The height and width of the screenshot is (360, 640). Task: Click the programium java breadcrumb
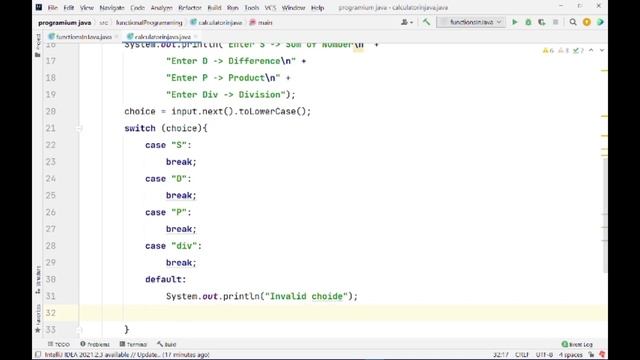[x=64, y=23]
